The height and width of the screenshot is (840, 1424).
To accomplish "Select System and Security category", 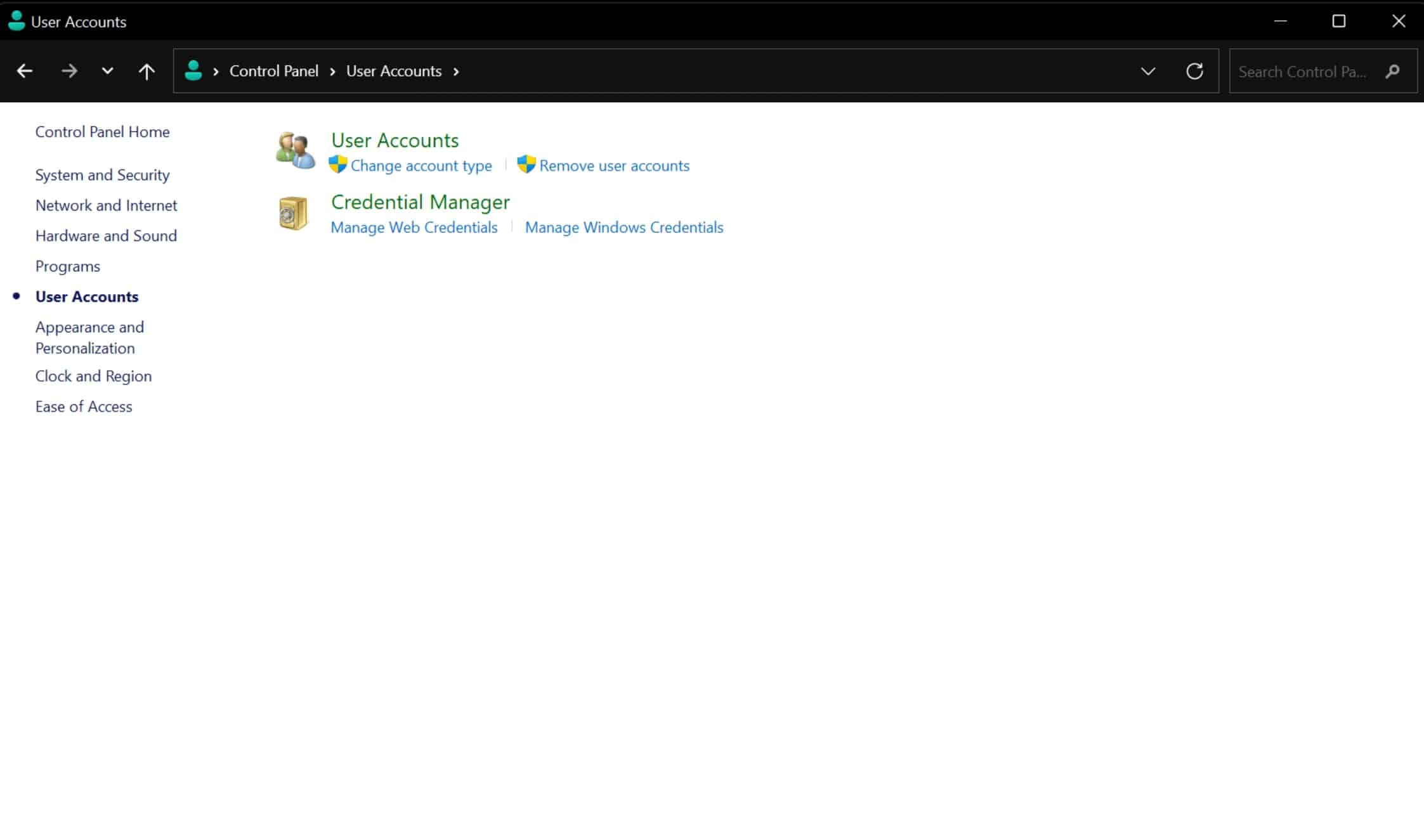I will click(102, 174).
